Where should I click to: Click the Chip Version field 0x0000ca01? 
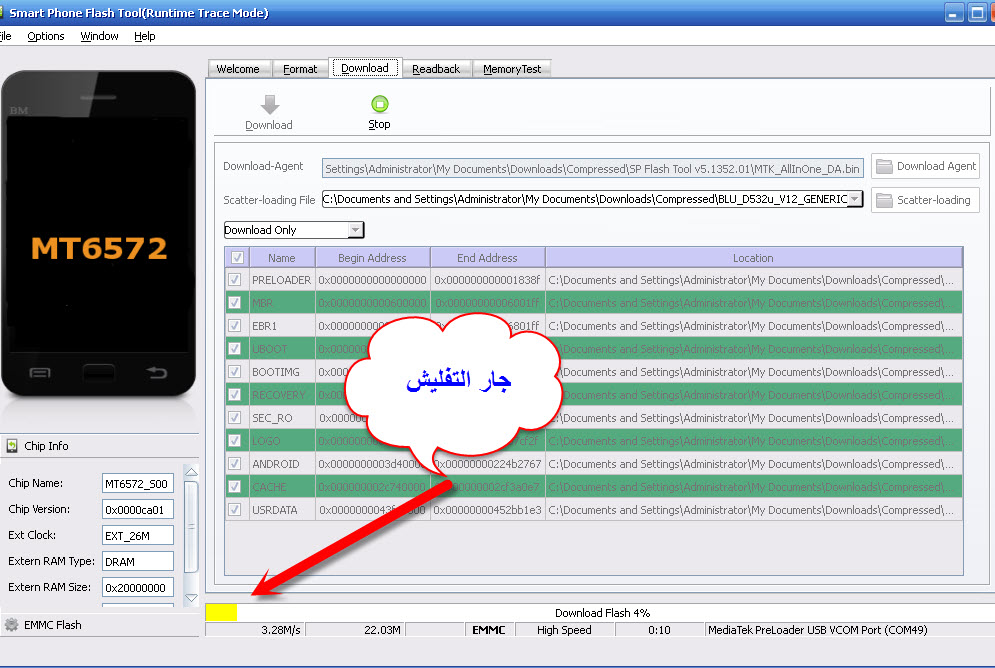pos(137,509)
